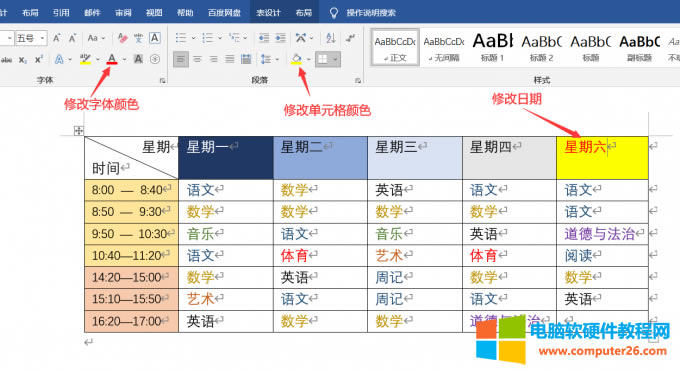
Task: Click the table move handle
Action: [78, 131]
